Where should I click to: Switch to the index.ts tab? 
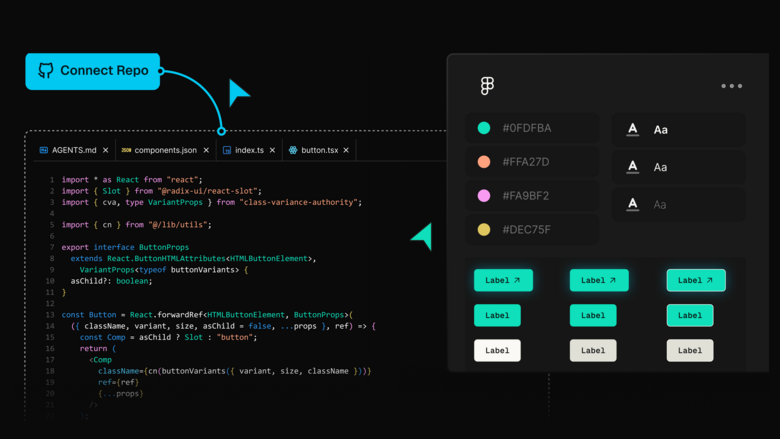click(x=249, y=150)
